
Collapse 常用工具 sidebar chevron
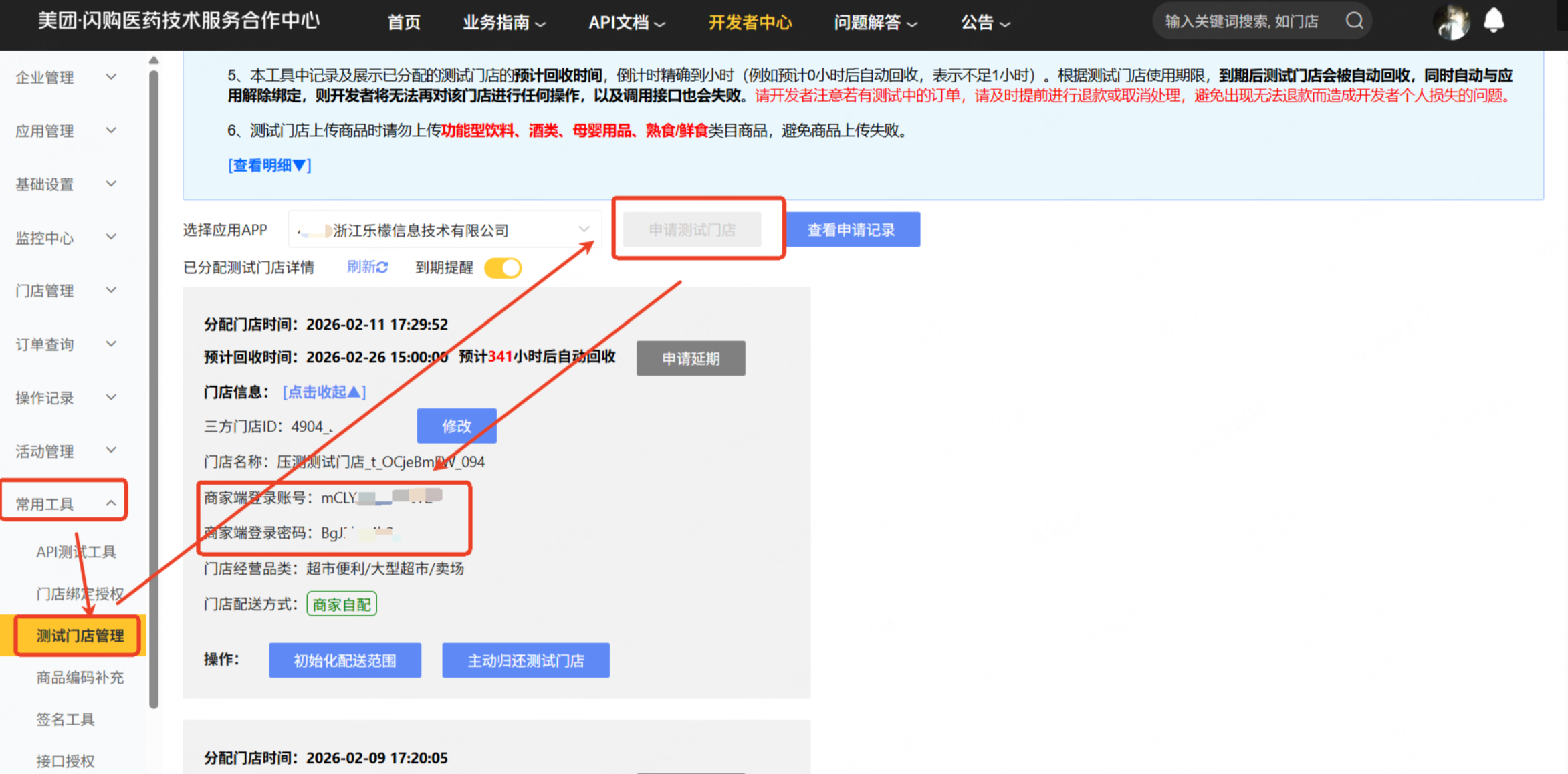[111, 503]
